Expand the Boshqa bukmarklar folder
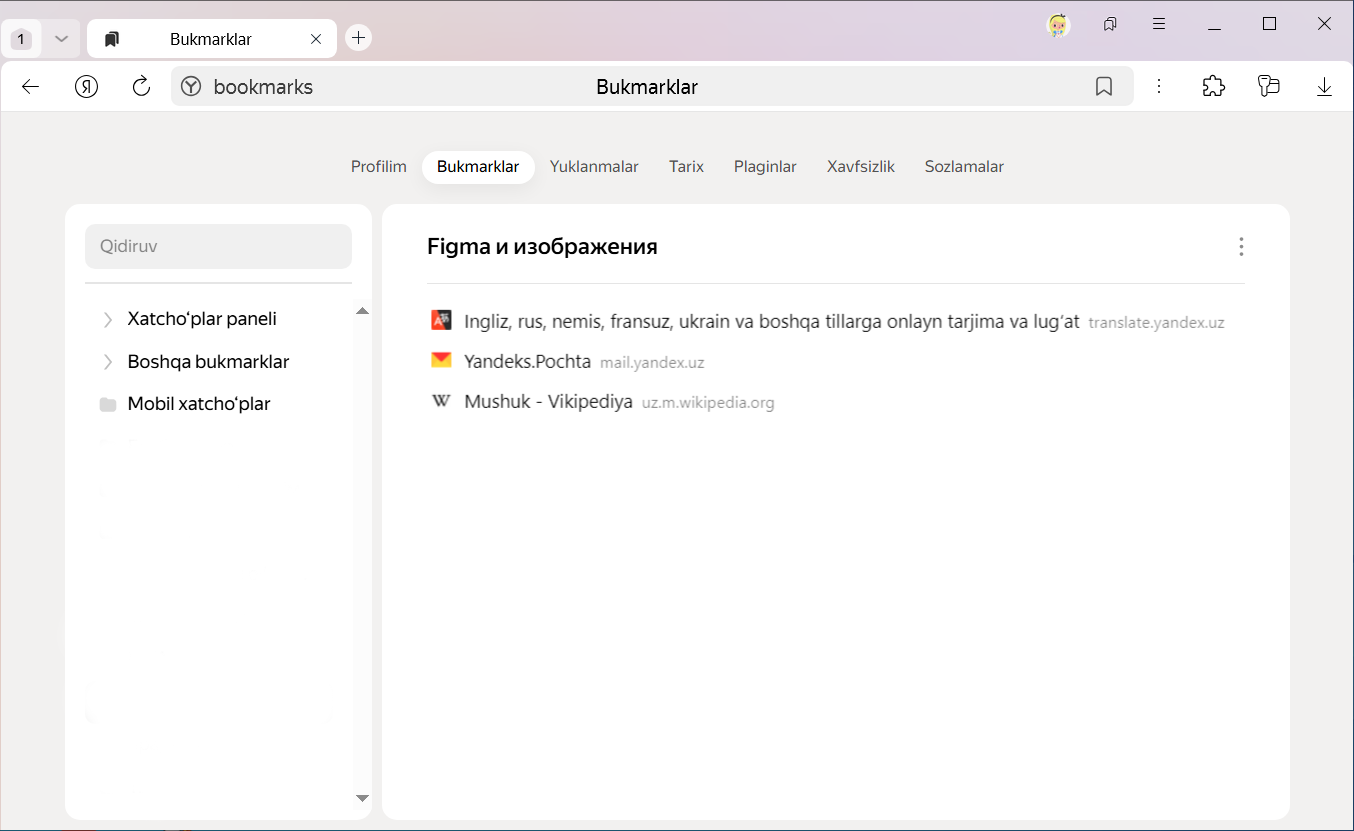The height and width of the screenshot is (831, 1354). pos(108,362)
